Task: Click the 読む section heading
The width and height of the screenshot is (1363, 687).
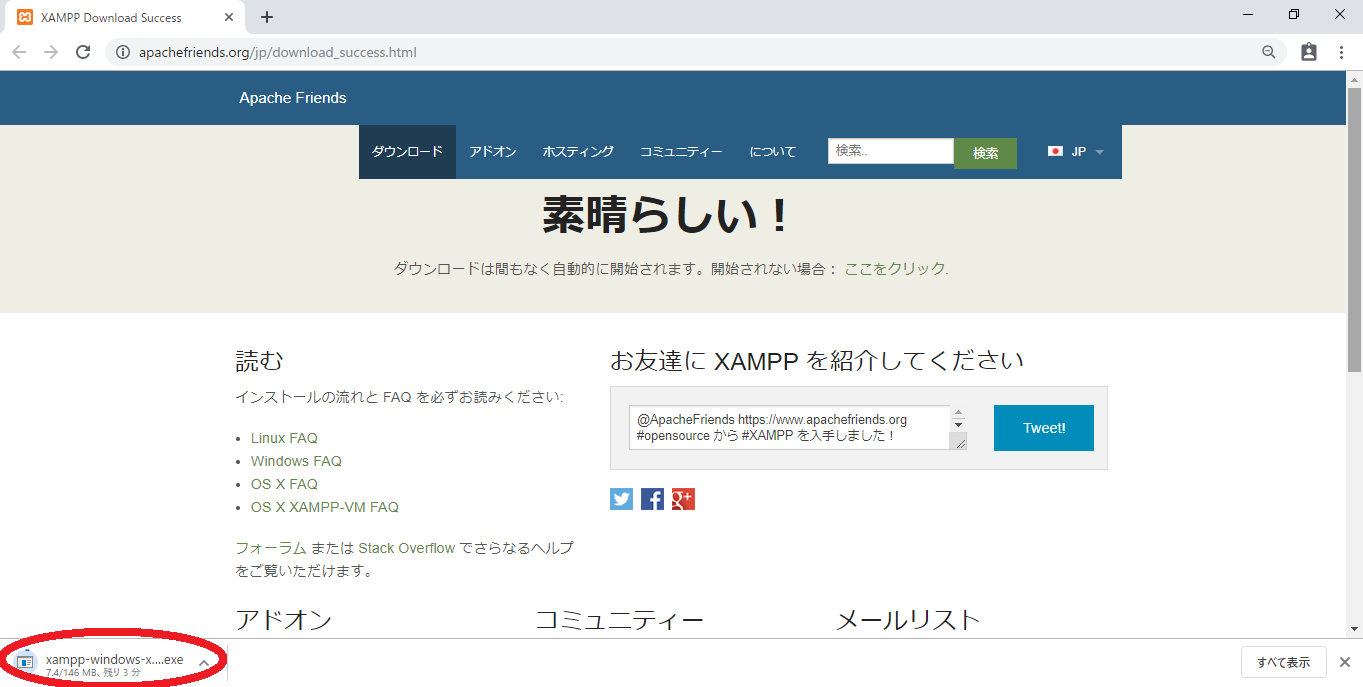Action: (x=259, y=360)
